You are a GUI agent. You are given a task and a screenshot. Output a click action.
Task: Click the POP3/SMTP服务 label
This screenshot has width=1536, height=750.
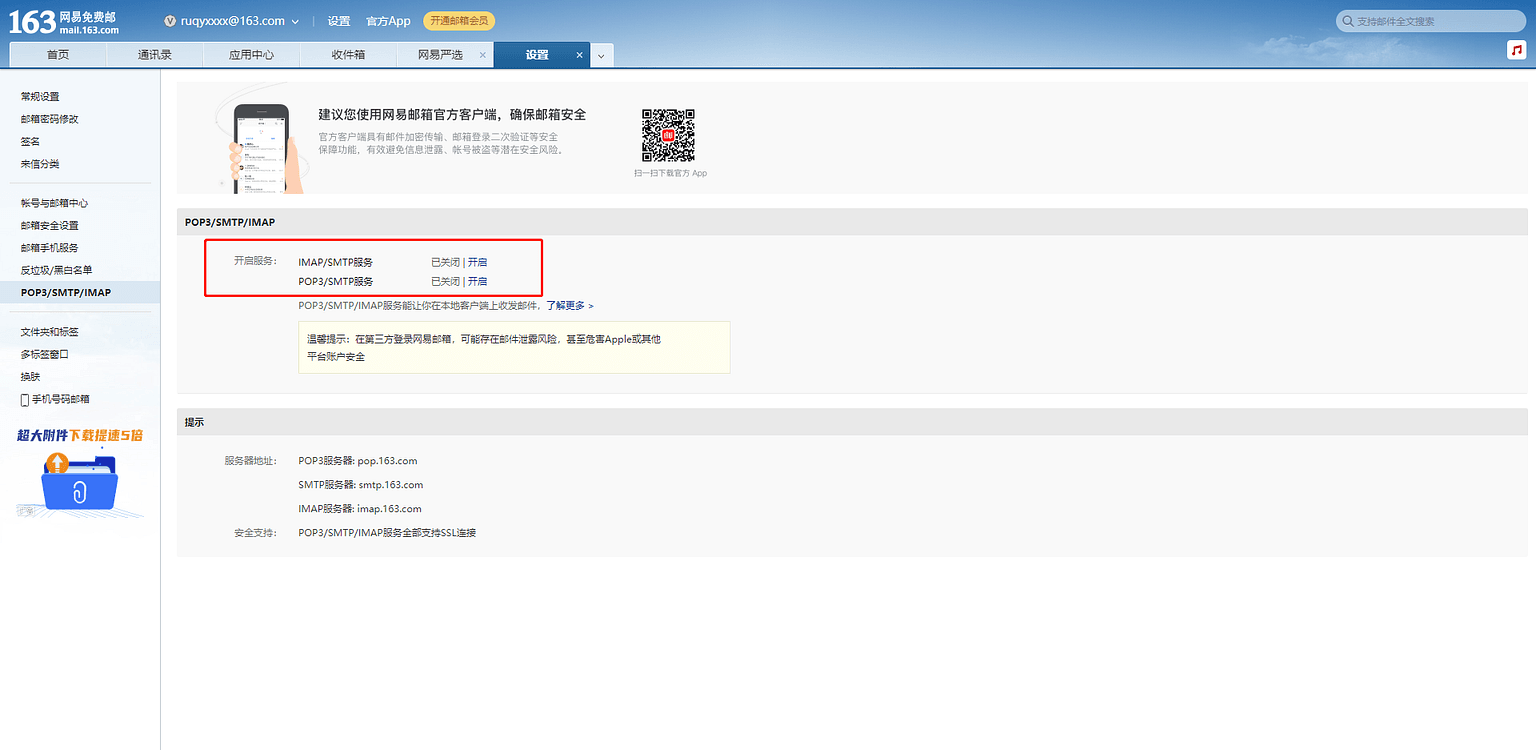[336, 282]
